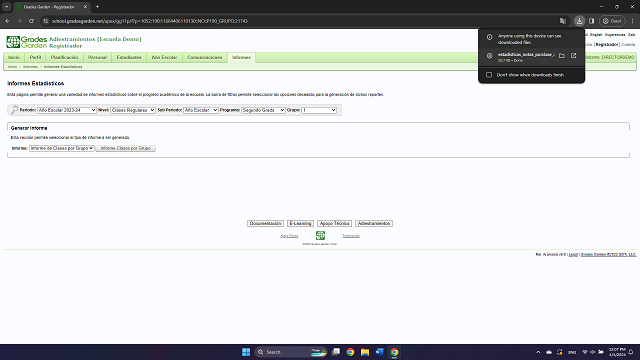
Task: Open the Estudiantes tab
Action: click(x=129, y=58)
